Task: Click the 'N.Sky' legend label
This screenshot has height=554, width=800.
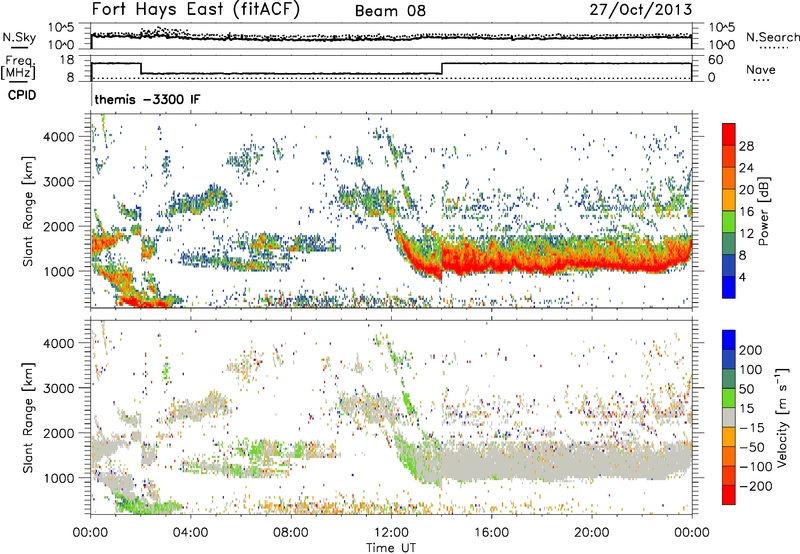Action: 19,37
